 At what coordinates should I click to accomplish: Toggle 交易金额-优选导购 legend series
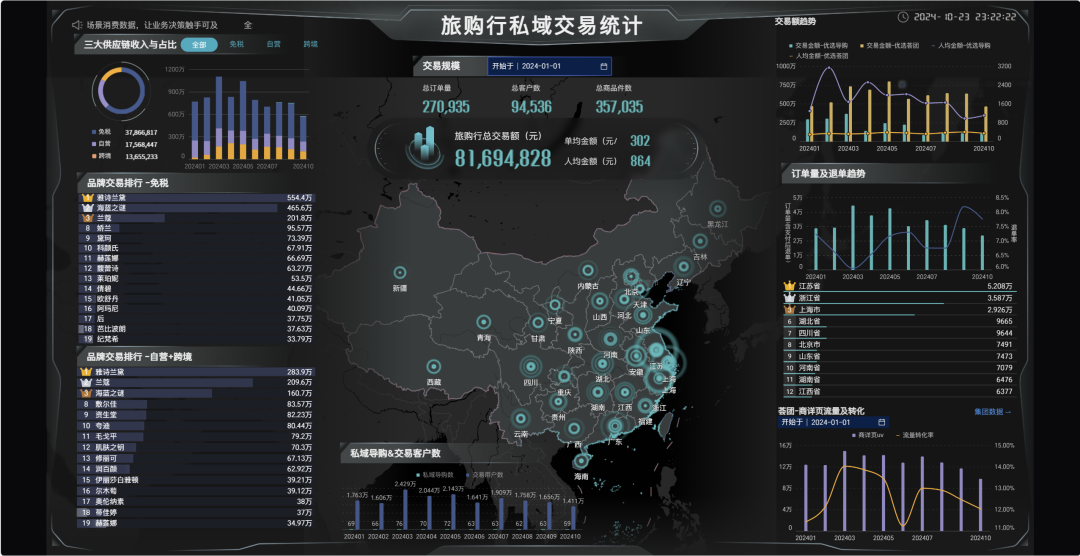pos(820,45)
